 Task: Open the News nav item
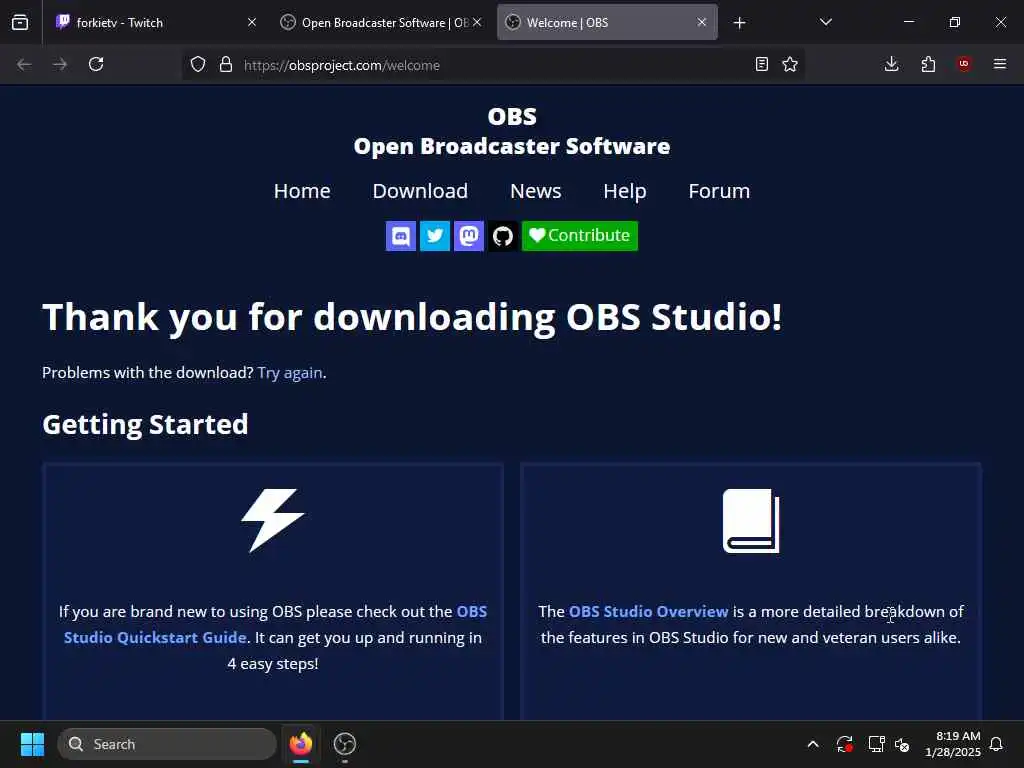536,191
